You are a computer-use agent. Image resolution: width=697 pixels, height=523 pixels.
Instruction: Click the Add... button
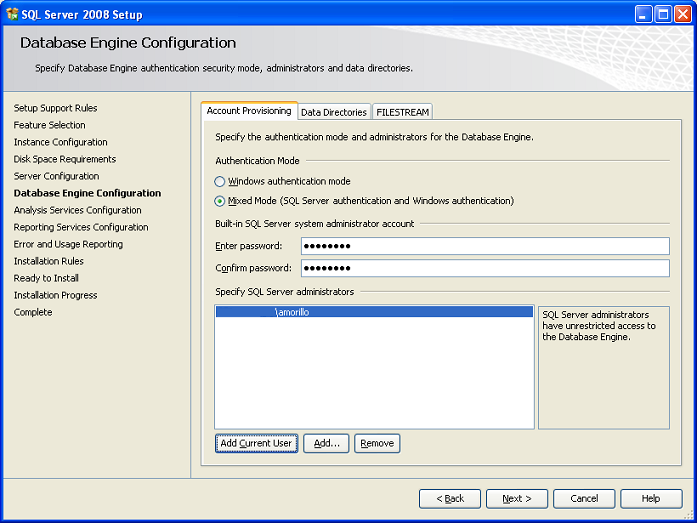[x=326, y=443]
